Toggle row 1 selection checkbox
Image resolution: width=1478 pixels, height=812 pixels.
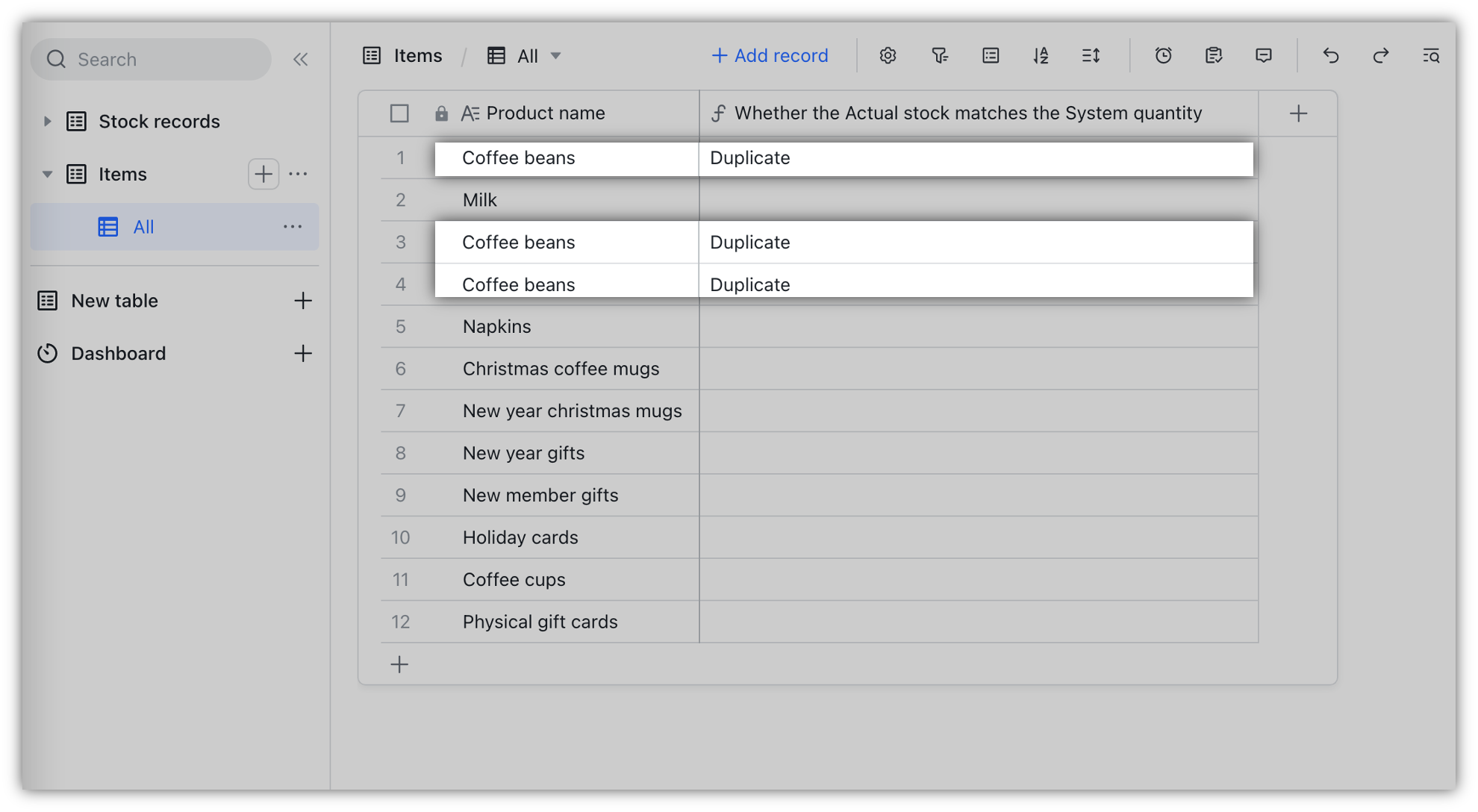(399, 157)
